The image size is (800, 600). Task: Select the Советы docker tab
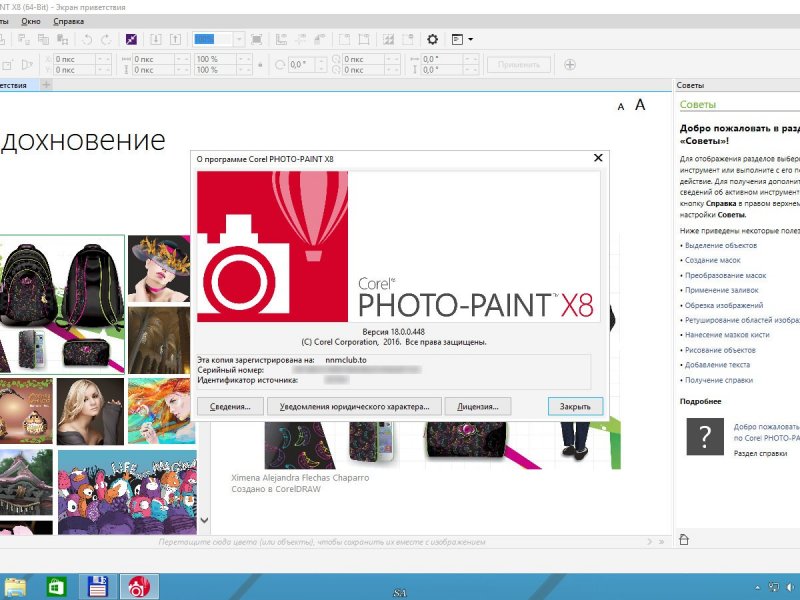point(690,85)
